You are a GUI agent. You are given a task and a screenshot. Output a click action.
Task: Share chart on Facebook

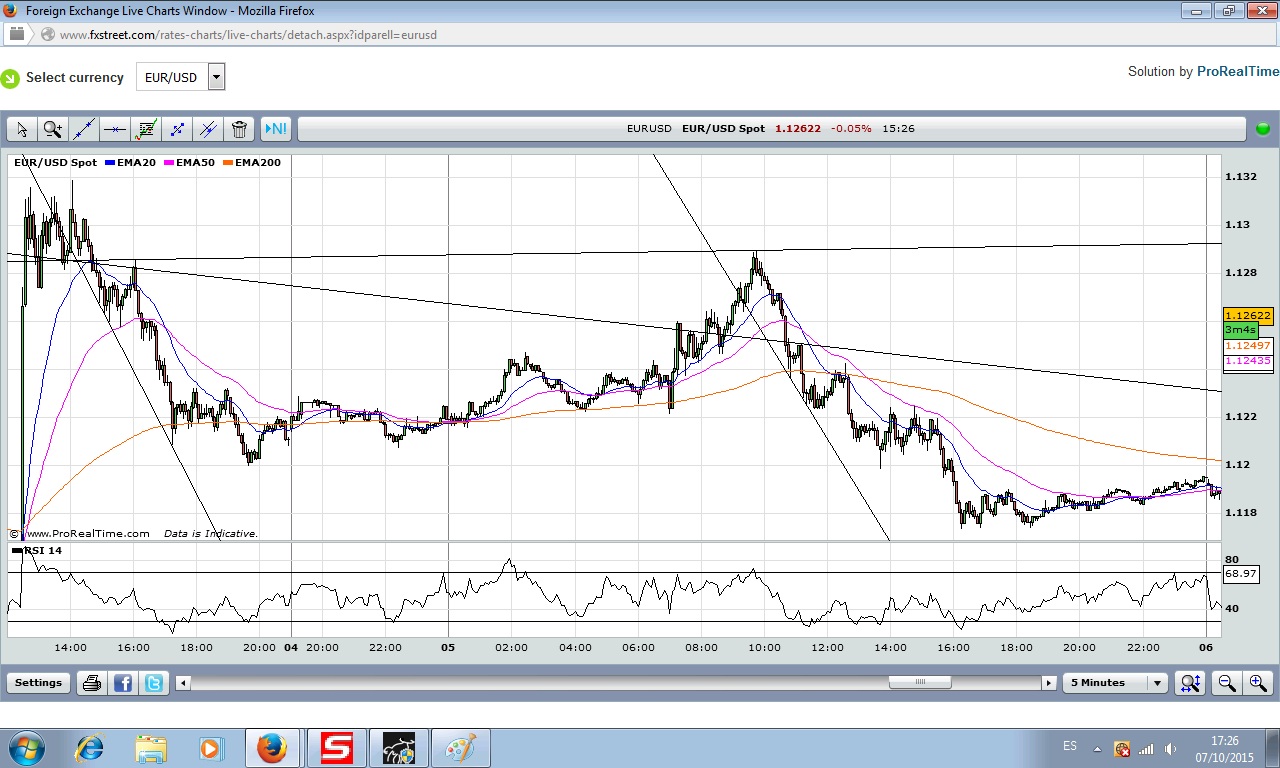click(x=123, y=683)
